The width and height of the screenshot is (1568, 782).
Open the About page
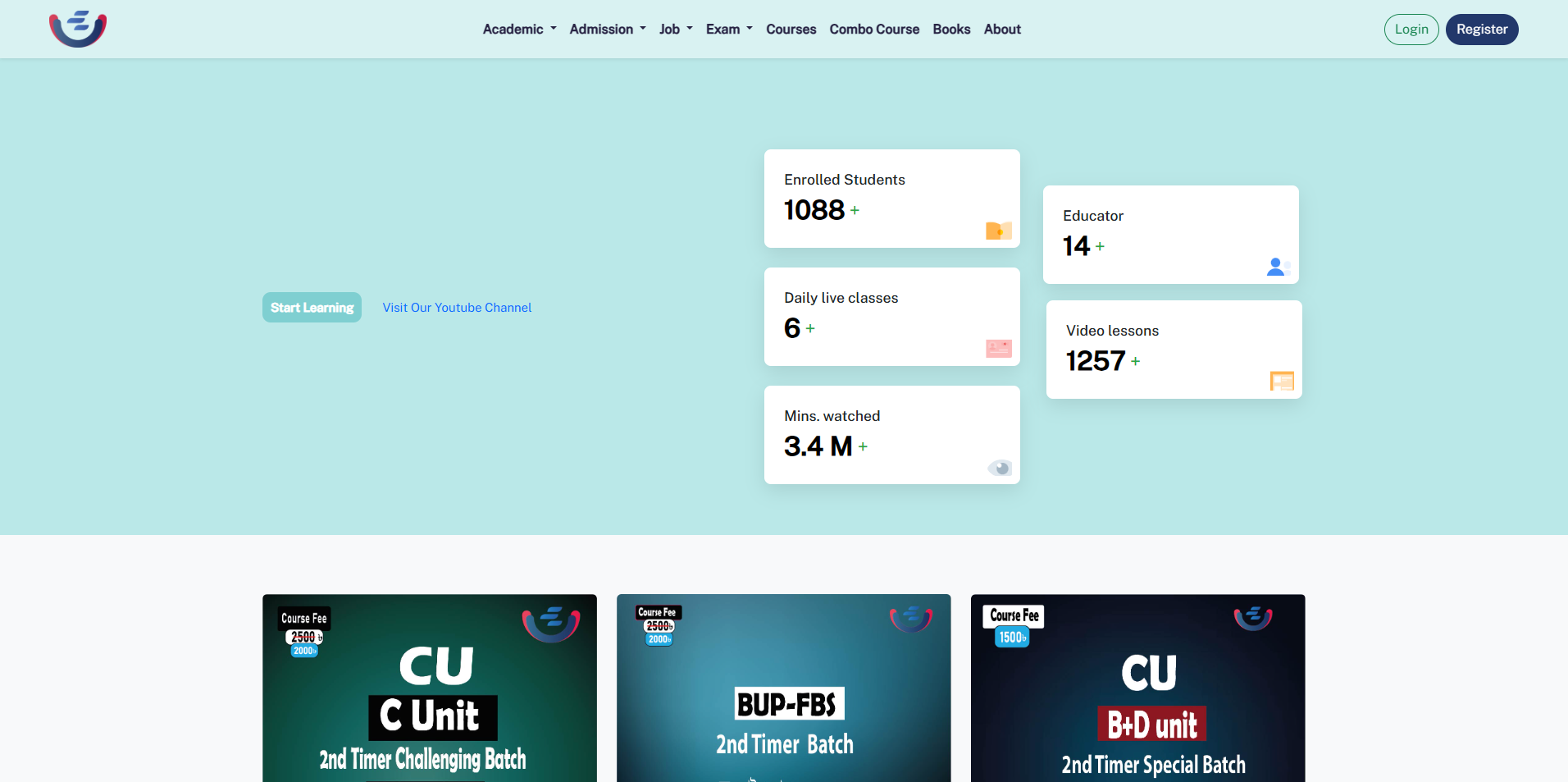1002,30
